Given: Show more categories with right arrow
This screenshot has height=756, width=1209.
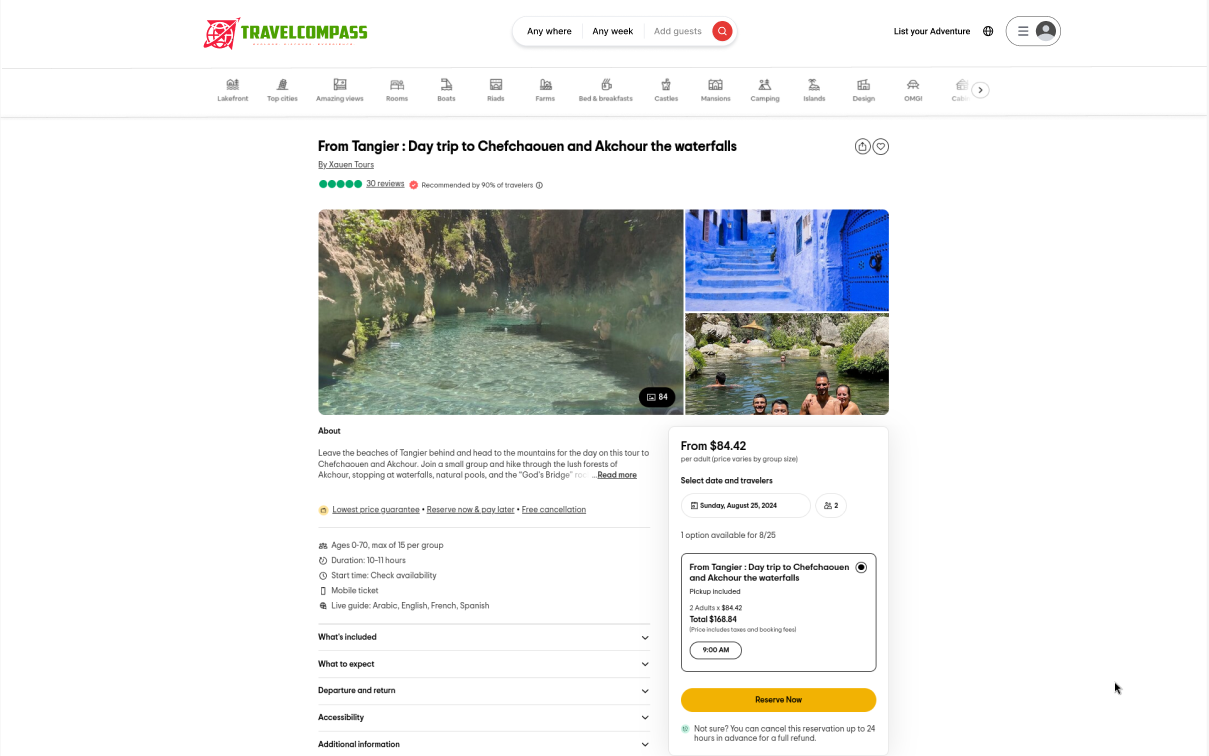Looking at the screenshot, I should (981, 90).
